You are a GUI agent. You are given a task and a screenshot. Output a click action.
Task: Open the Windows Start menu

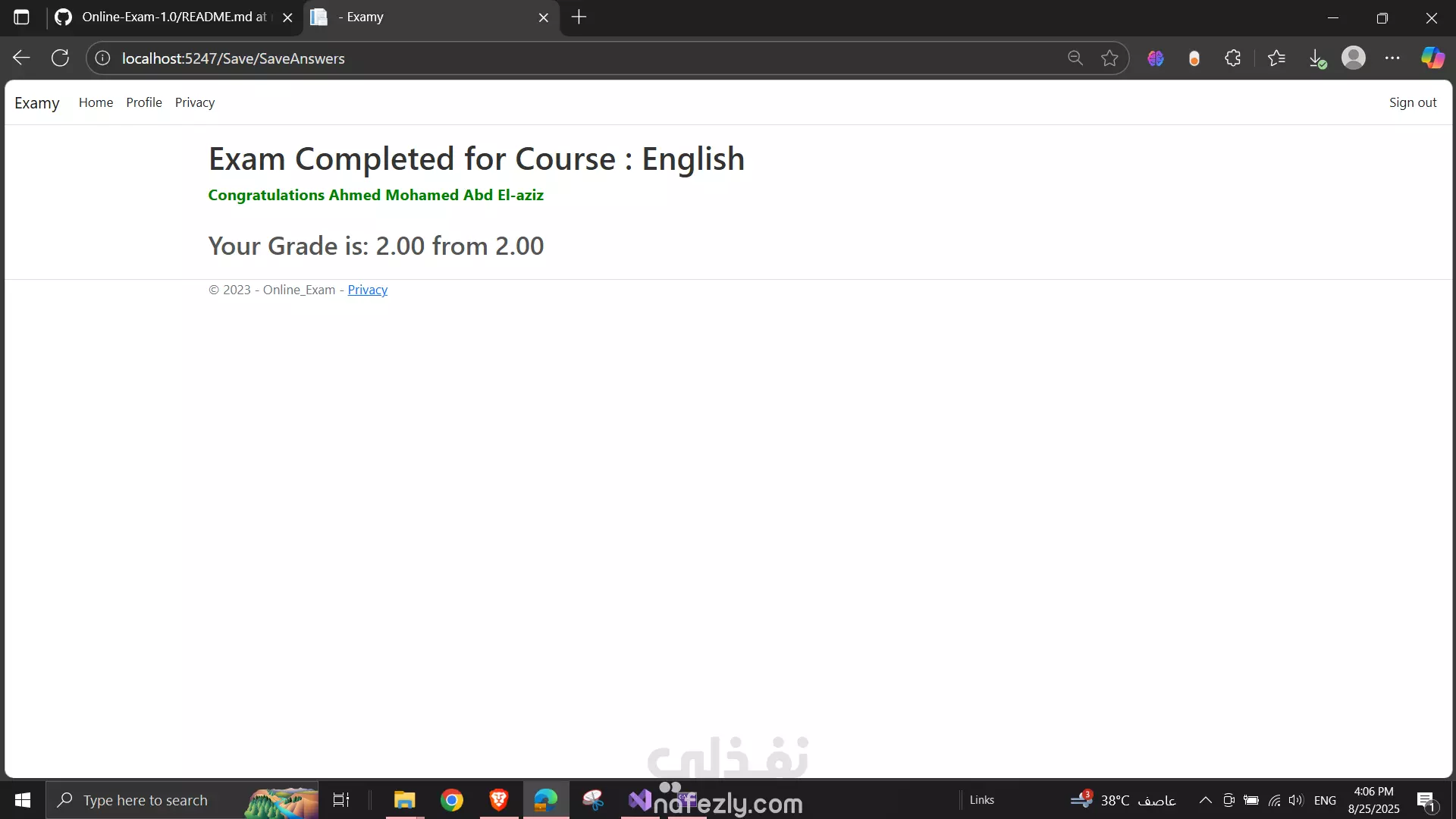[x=23, y=800]
